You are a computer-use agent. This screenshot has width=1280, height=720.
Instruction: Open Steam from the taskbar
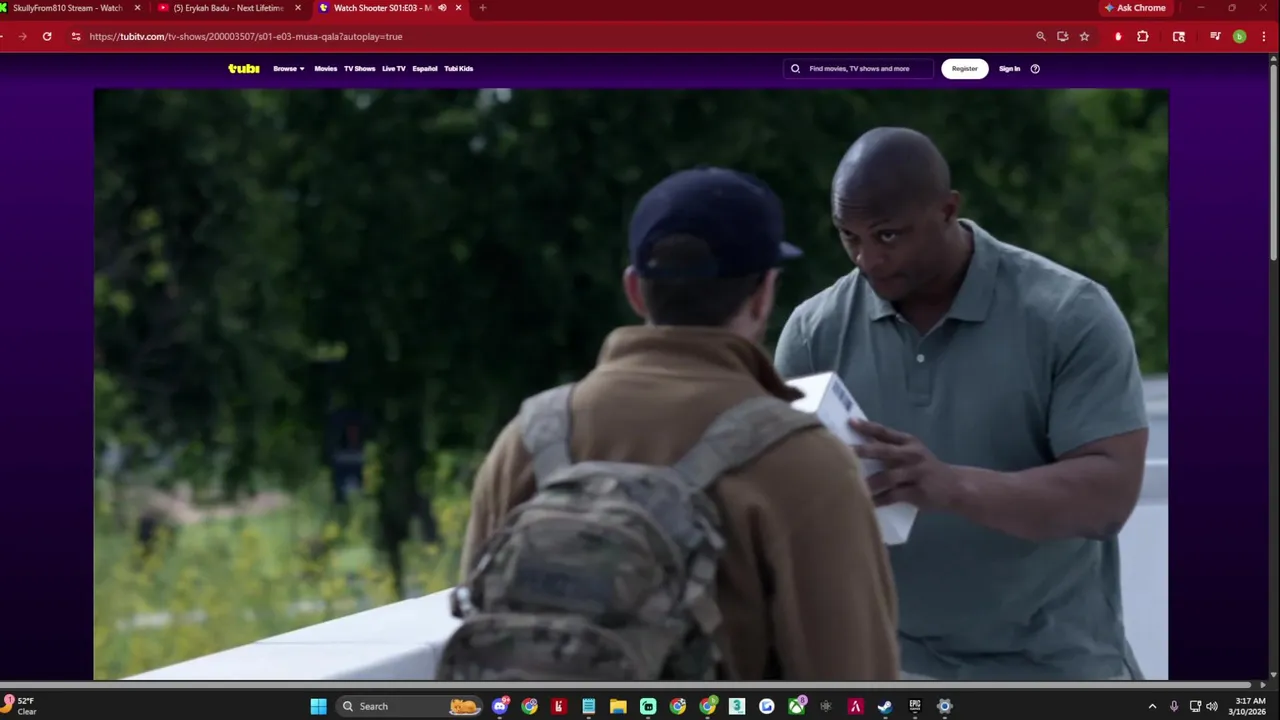(x=885, y=706)
